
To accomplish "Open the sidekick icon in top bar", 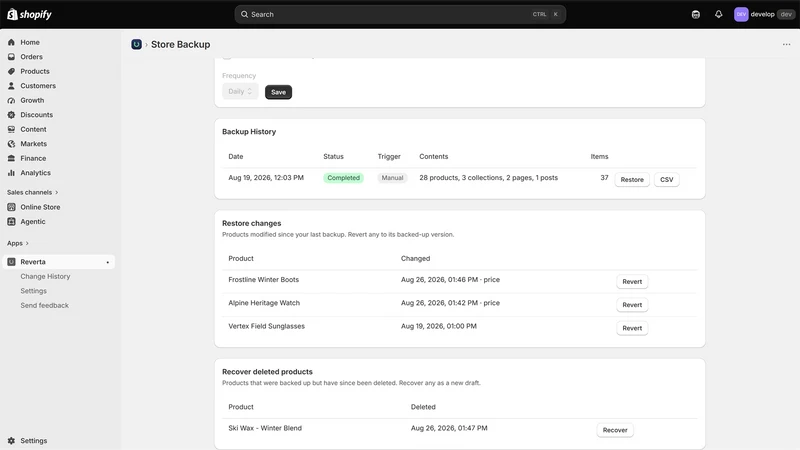I will (x=695, y=14).
